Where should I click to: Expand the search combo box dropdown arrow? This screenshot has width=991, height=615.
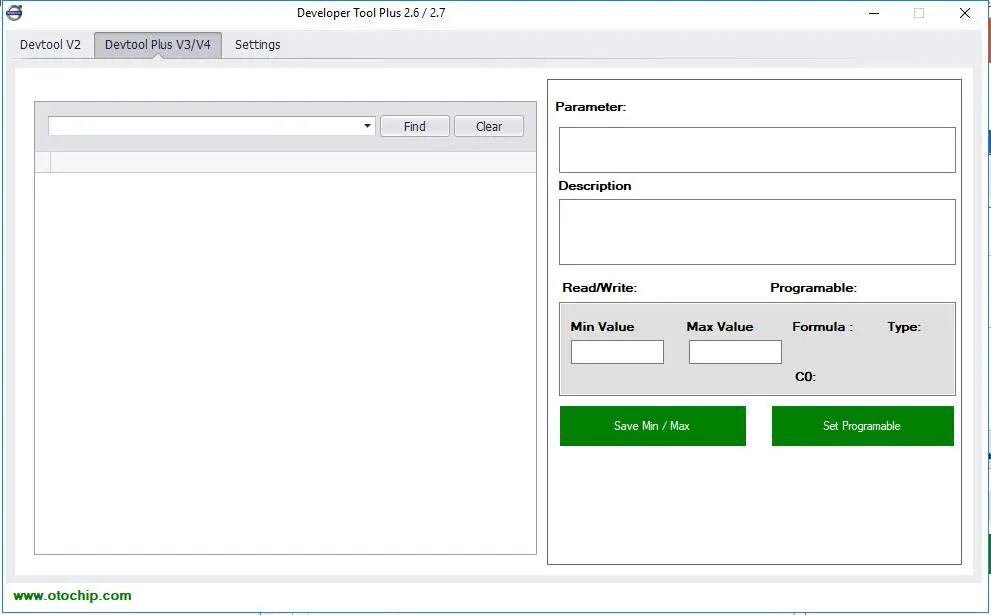point(367,126)
